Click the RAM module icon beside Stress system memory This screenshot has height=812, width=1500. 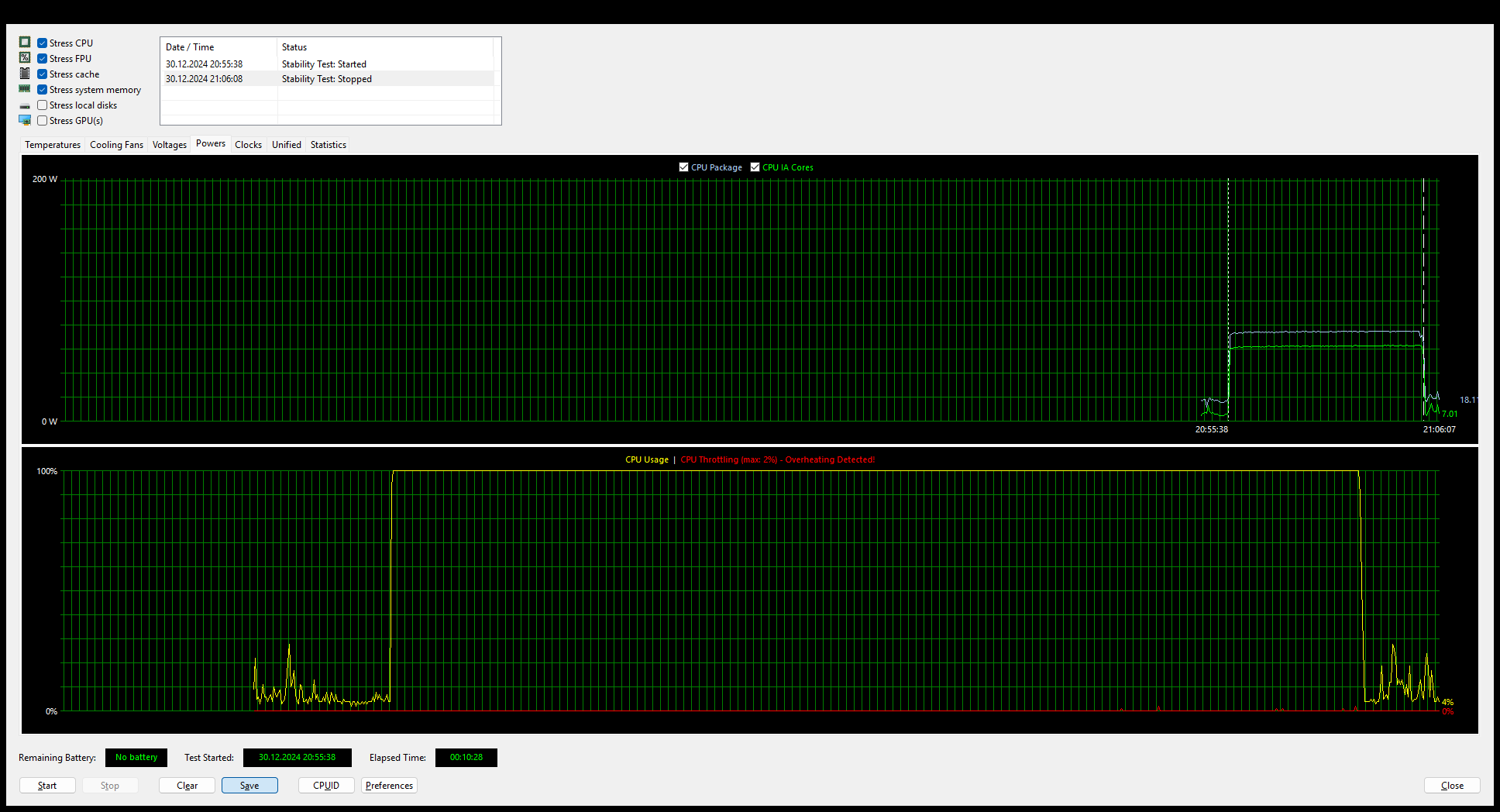[25, 89]
